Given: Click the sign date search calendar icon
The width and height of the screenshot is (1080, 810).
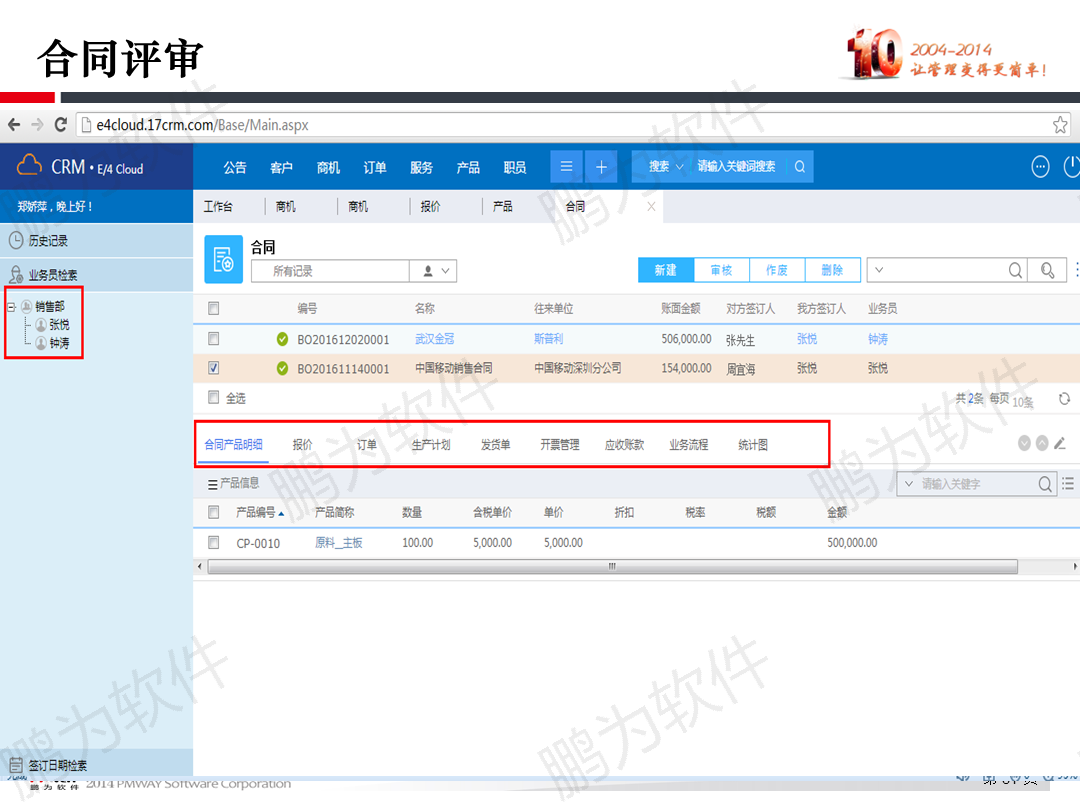Looking at the screenshot, I should click(16, 765).
